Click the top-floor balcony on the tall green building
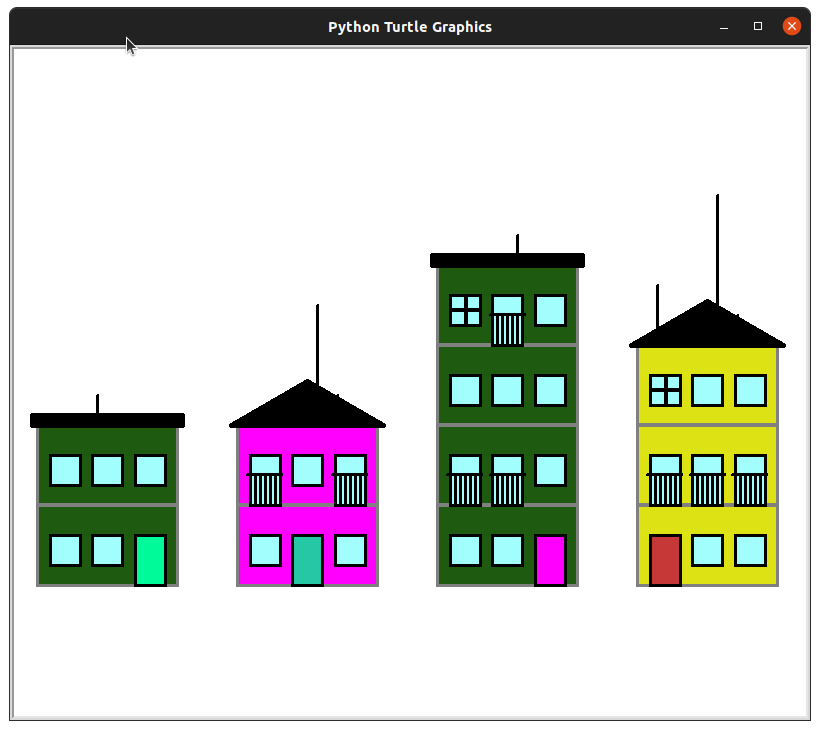 pyautogui.click(x=507, y=328)
